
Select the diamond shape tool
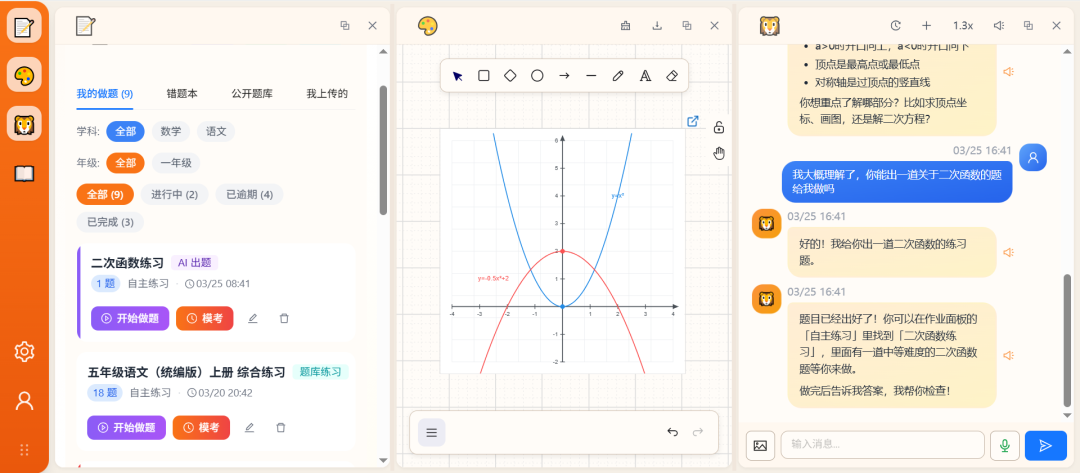[510, 76]
